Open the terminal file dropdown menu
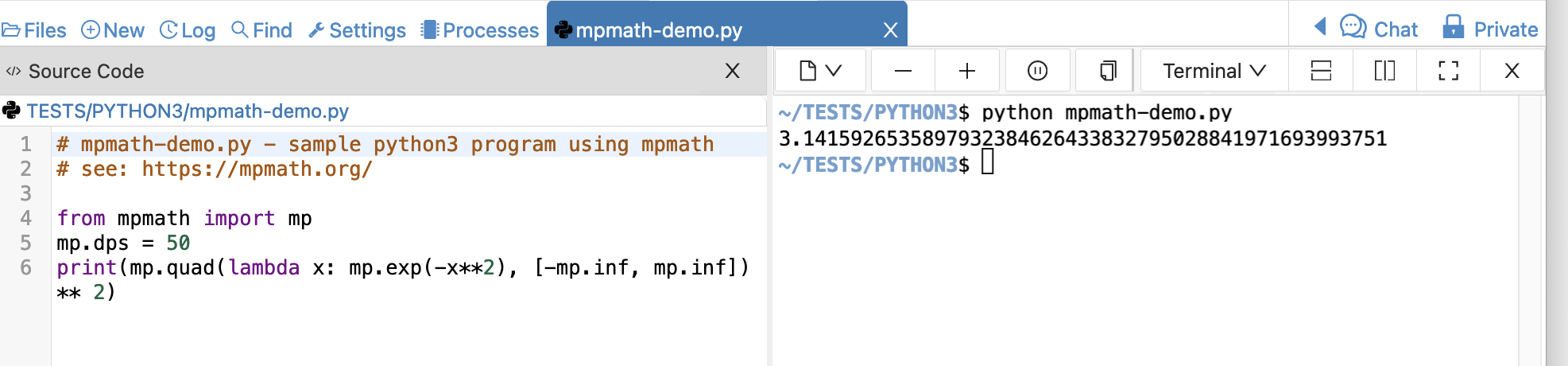Screen dimensions: 1568x366 (820, 71)
